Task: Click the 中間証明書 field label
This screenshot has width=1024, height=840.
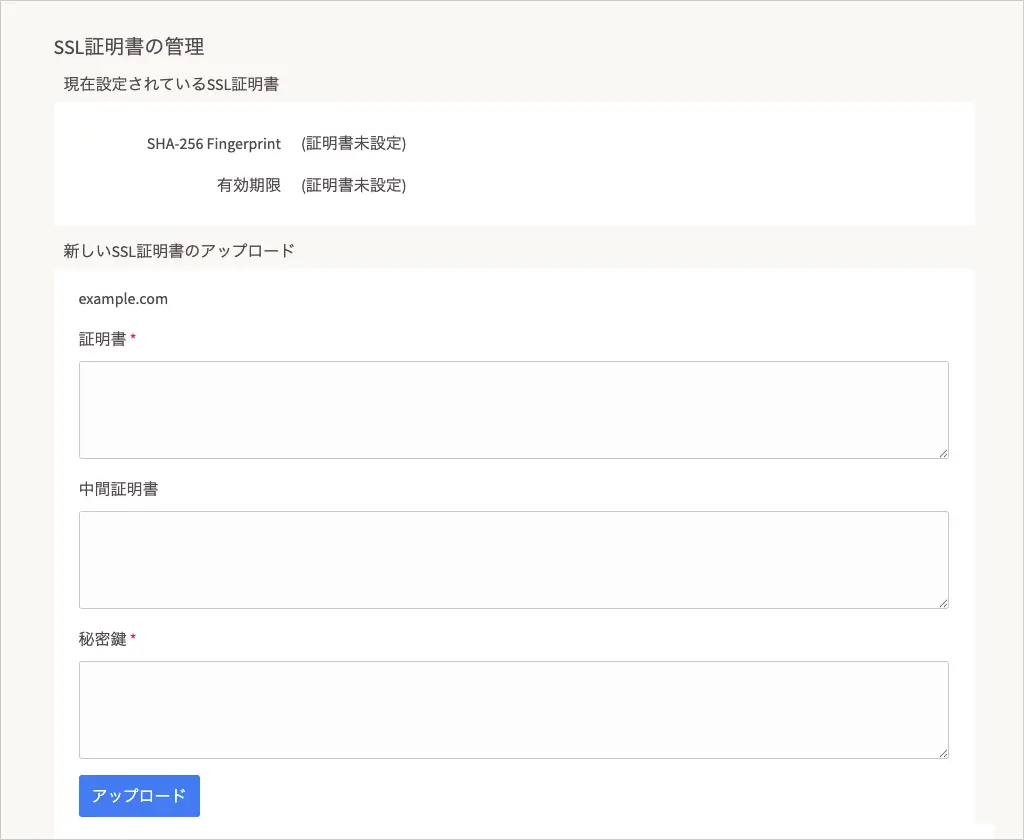Action: [x=118, y=489]
